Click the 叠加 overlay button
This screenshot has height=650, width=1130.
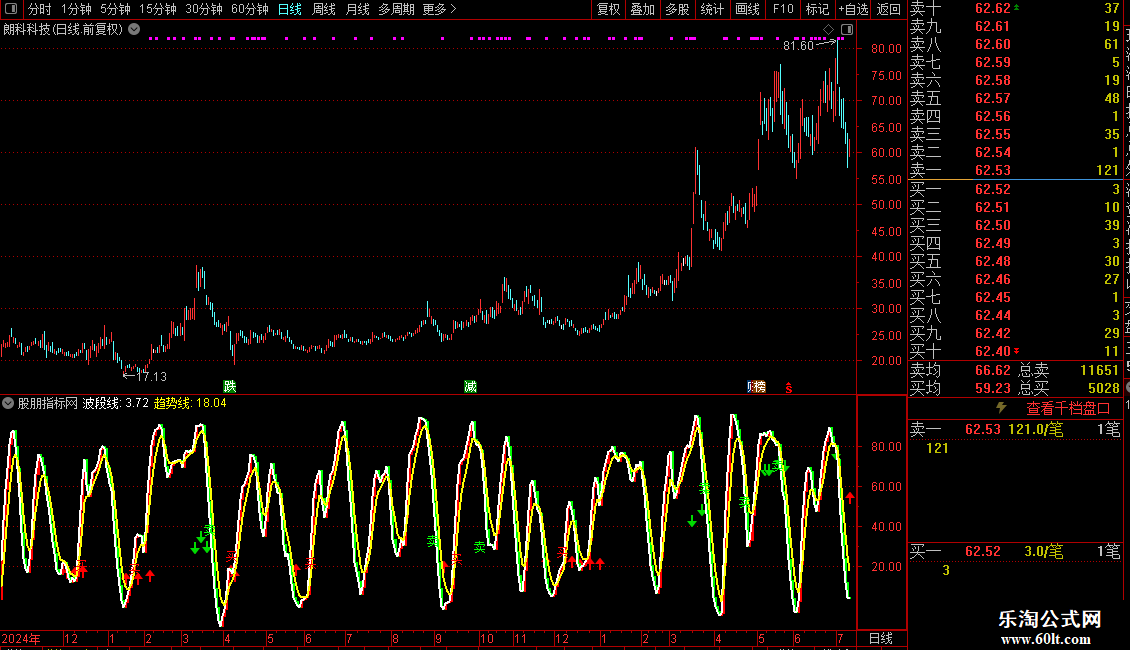click(x=642, y=9)
